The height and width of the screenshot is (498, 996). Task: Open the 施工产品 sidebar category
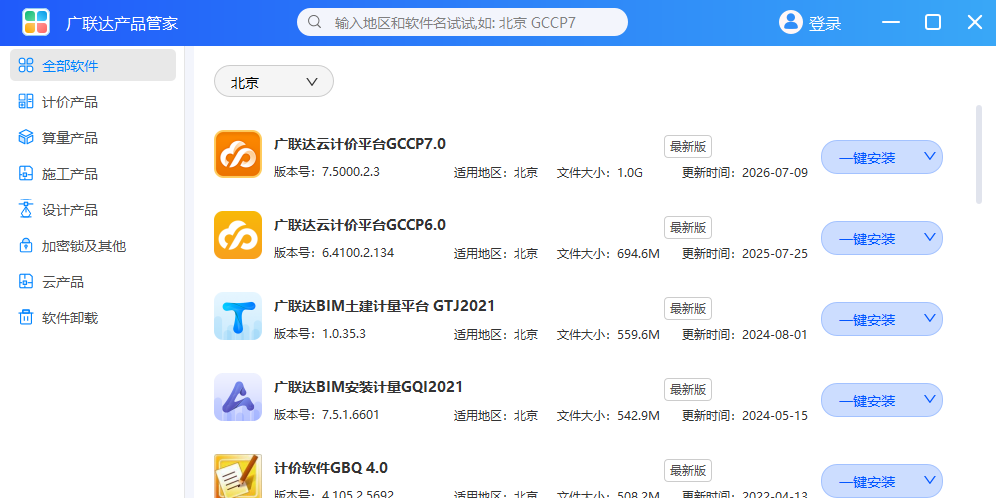click(93, 174)
